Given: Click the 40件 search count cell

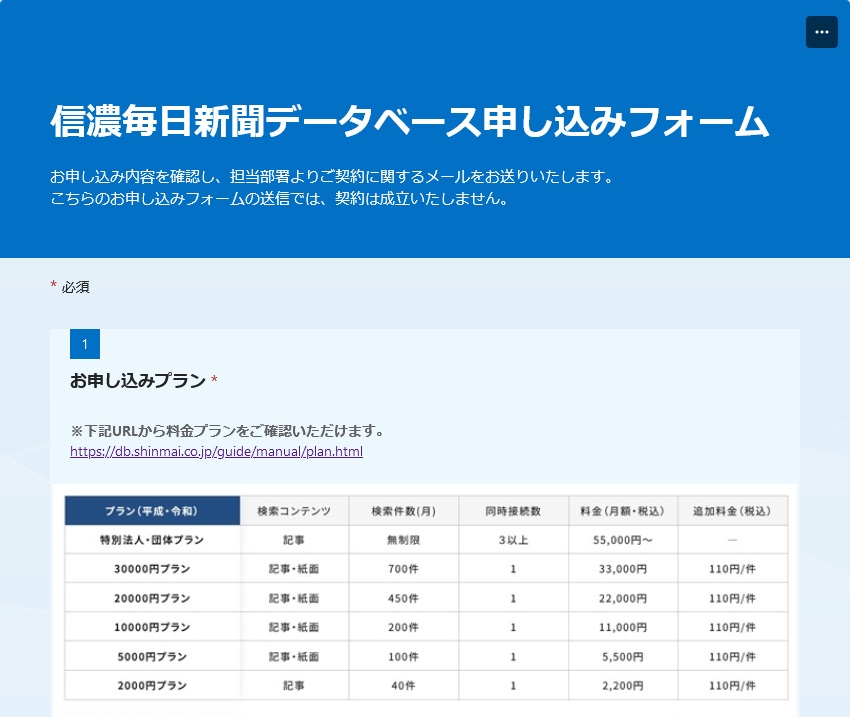Looking at the screenshot, I should tap(403, 686).
